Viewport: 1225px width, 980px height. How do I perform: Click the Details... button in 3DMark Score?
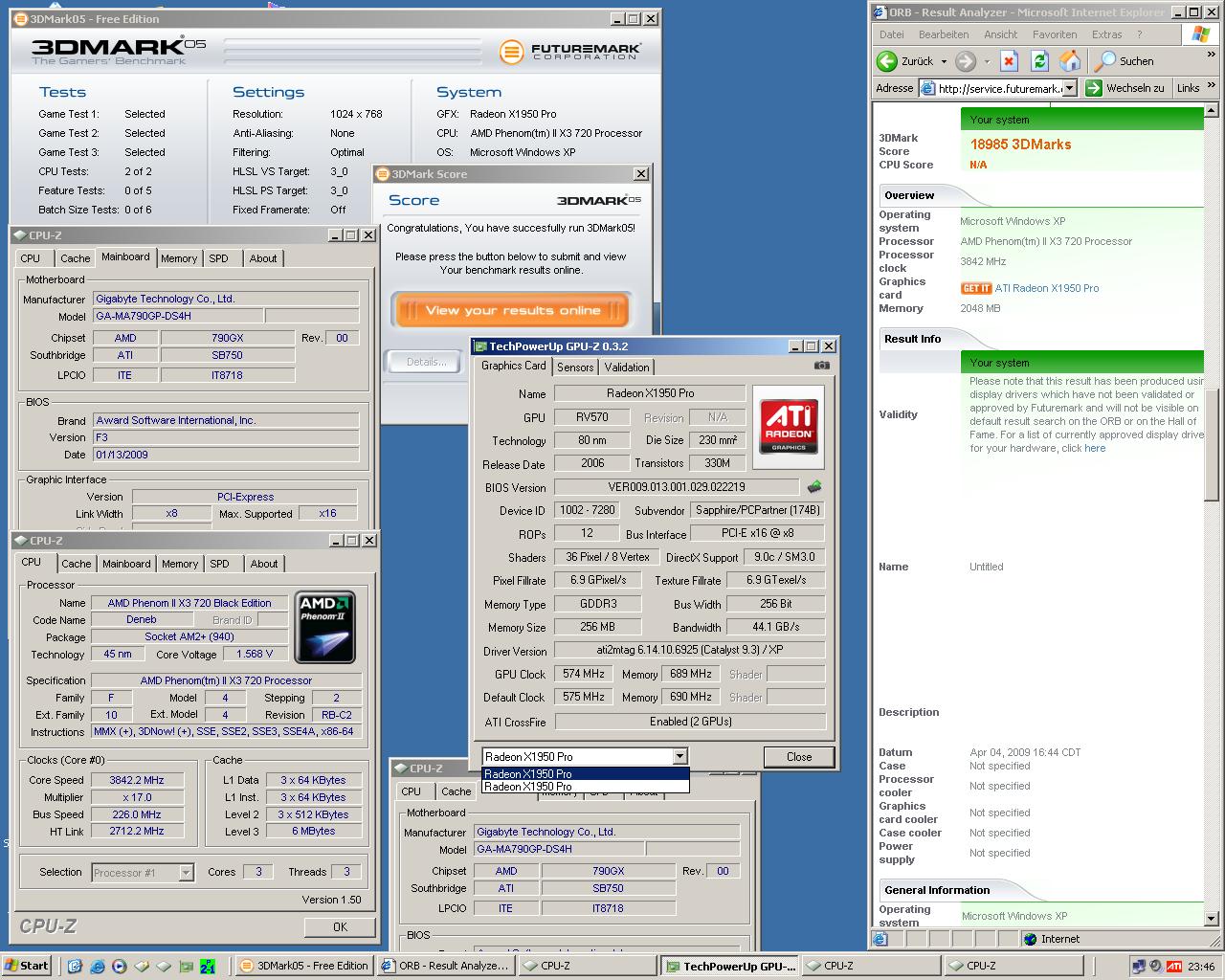point(427,362)
